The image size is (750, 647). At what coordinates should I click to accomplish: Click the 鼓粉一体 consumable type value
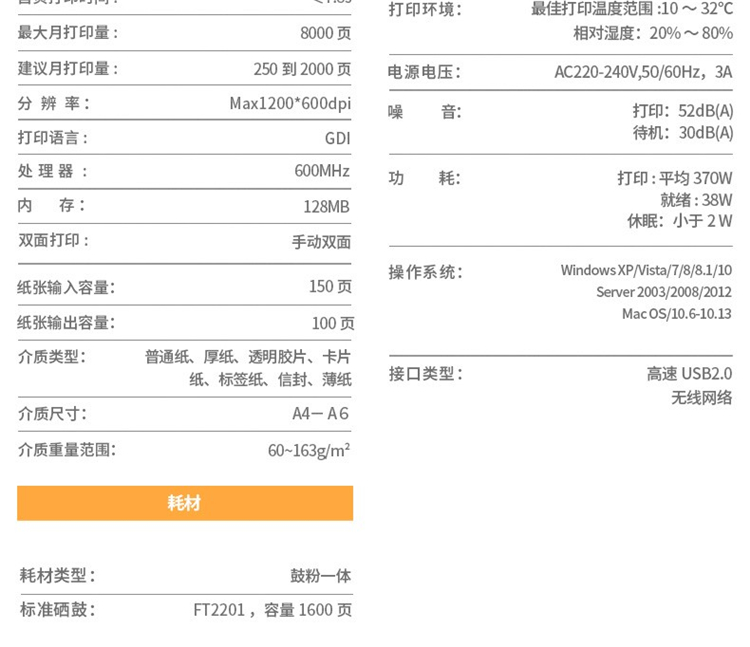tap(320, 576)
